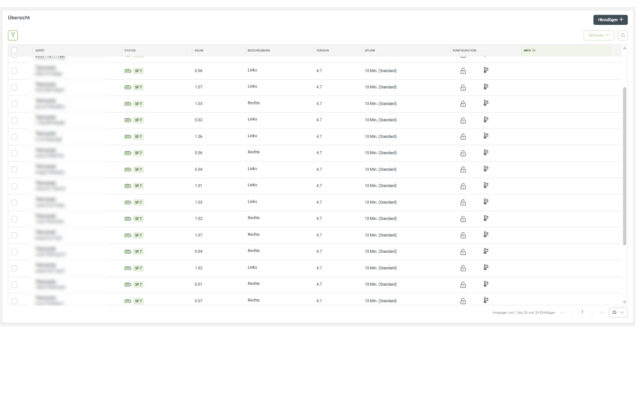Open the configuration flag icon in 1.02 Links row
The width and height of the screenshot is (640, 400).
pyautogui.click(x=486, y=268)
